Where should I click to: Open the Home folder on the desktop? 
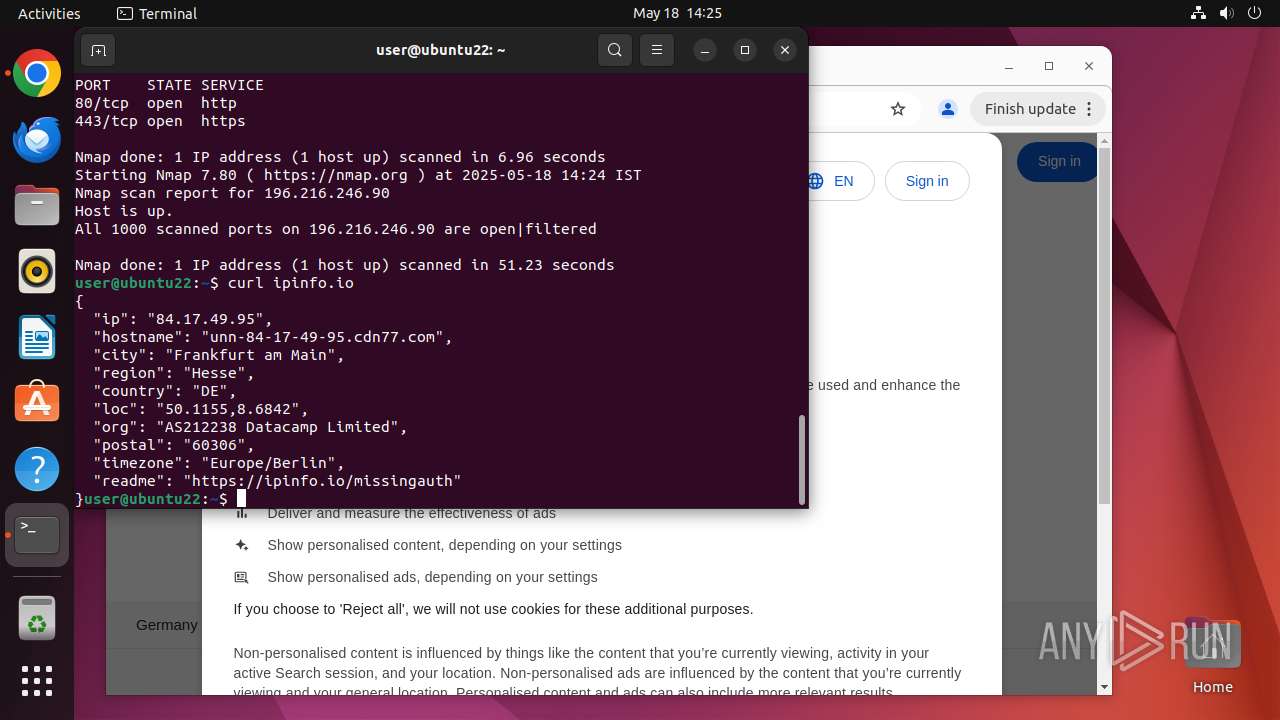1212,655
